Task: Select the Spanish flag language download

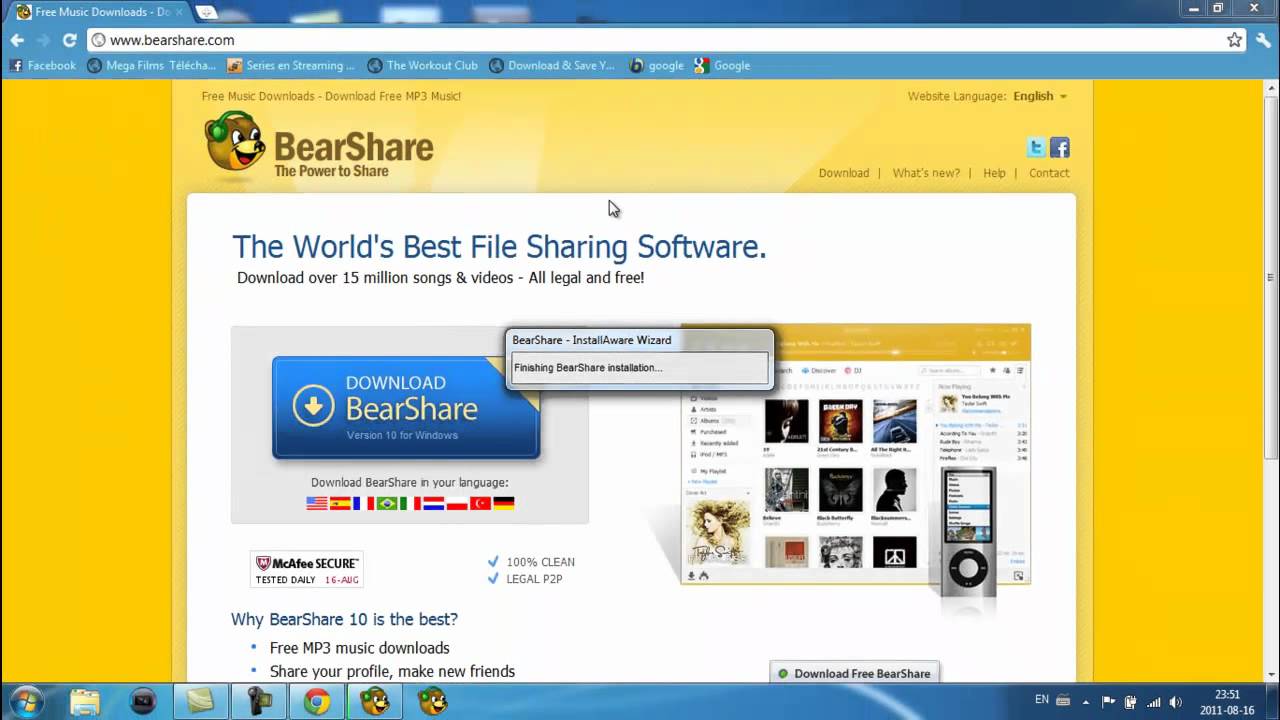Action: click(340, 503)
